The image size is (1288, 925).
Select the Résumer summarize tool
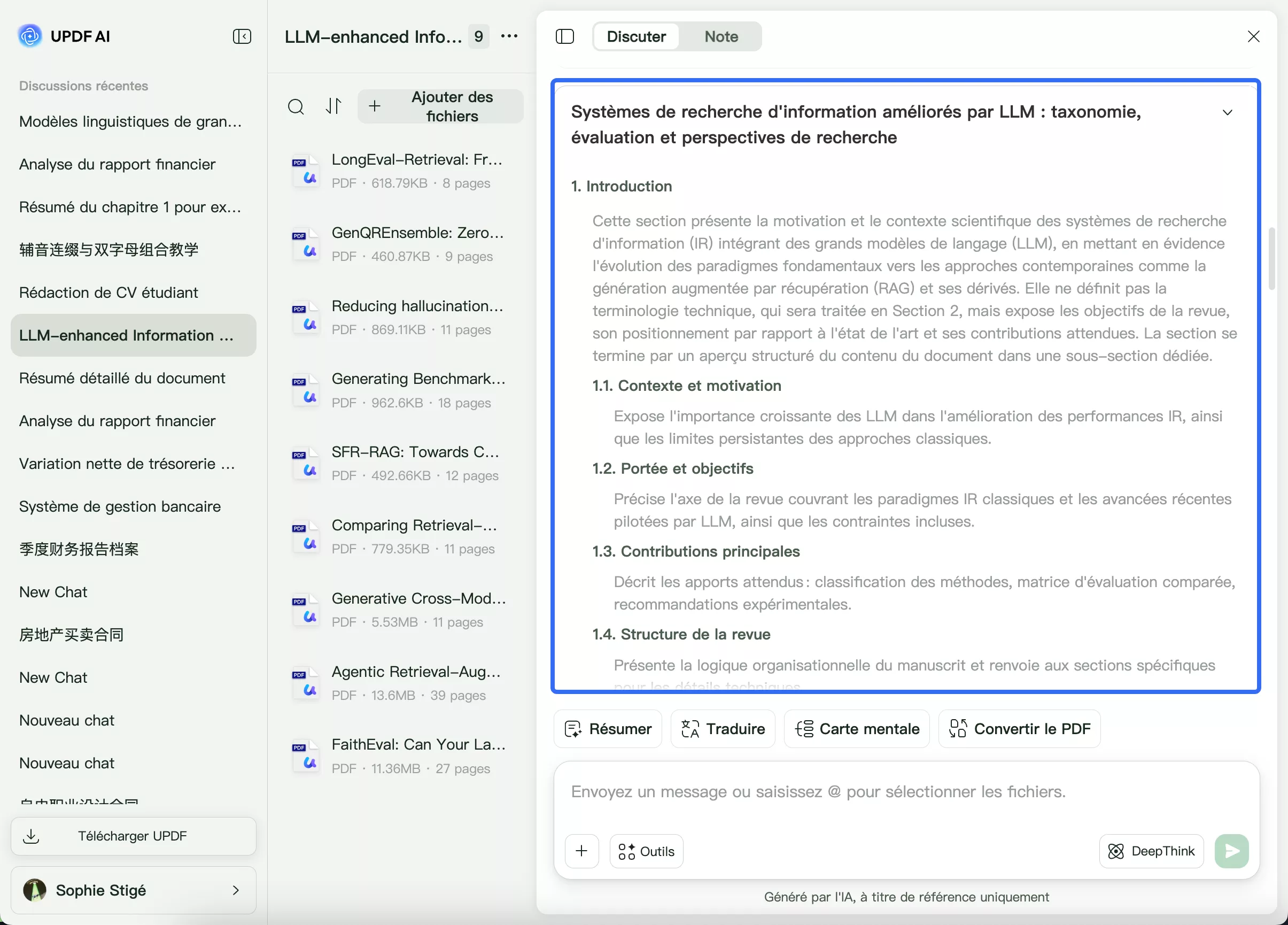tap(607, 729)
